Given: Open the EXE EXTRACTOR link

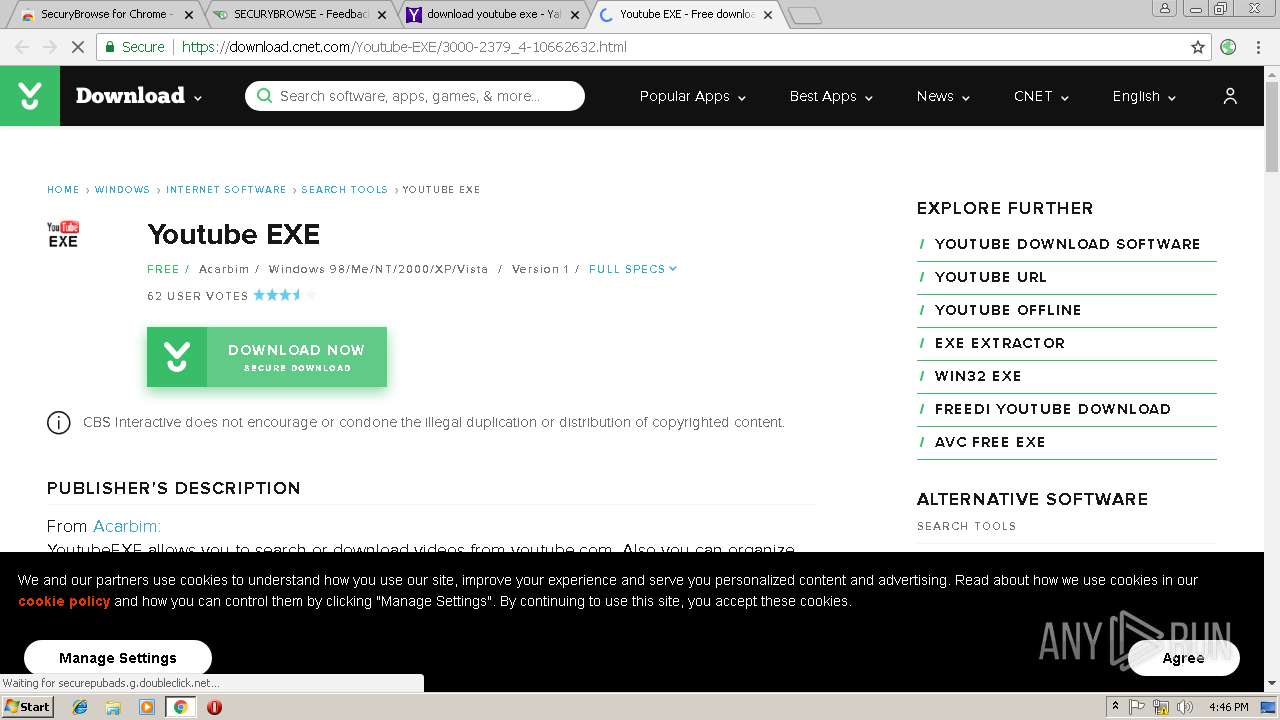Looking at the screenshot, I should [x=1000, y=343].
